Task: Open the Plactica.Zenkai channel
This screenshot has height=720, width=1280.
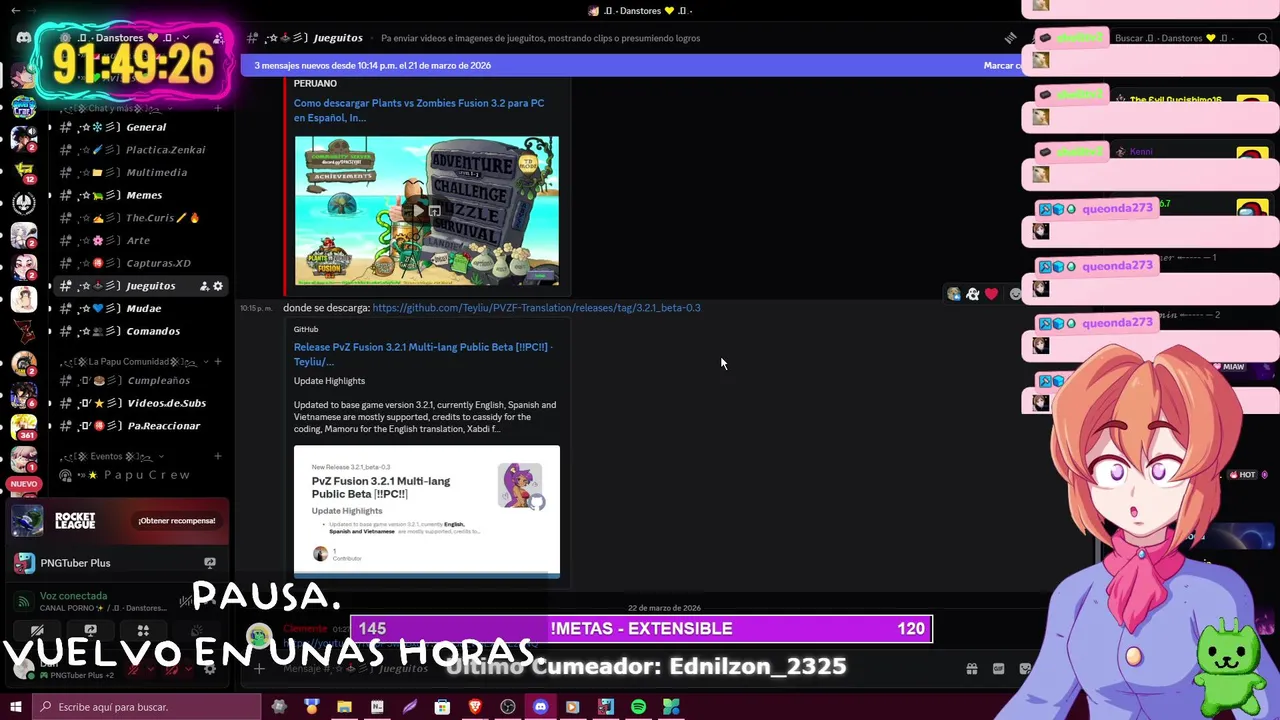Action: click(x=140, y=150)
